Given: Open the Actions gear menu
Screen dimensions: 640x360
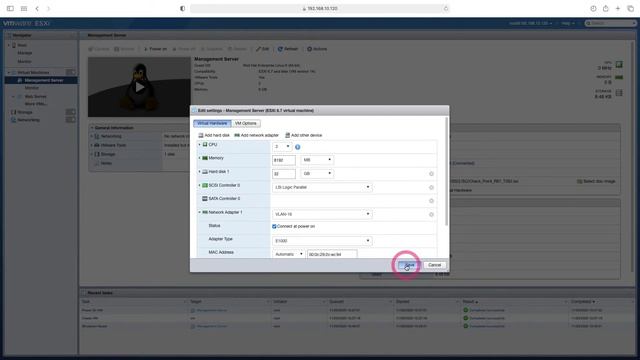Looking at the screenshot, I should (x=317, y=49).
